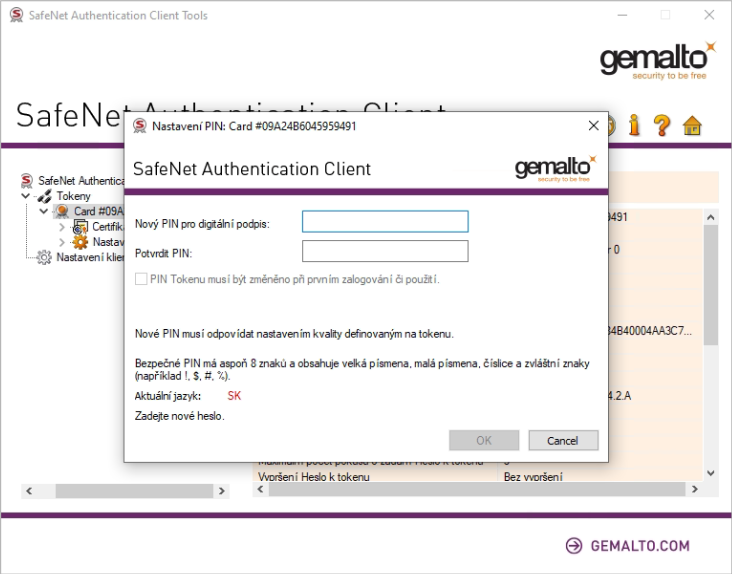Click SafeNet logo icon in main title bar
The image size is (732, 574).
point(16,15)
